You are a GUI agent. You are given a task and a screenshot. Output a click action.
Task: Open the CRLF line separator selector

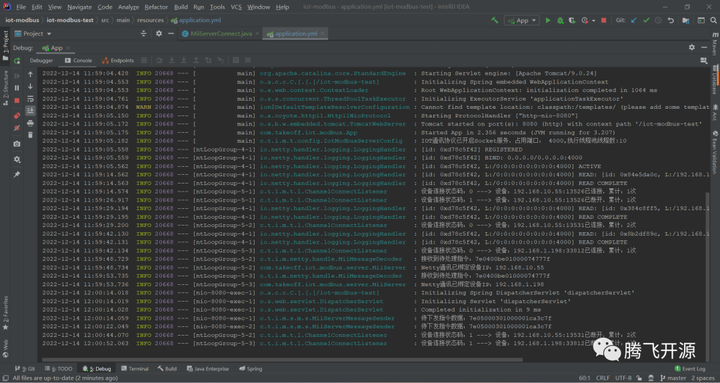(x=602, y=378)
